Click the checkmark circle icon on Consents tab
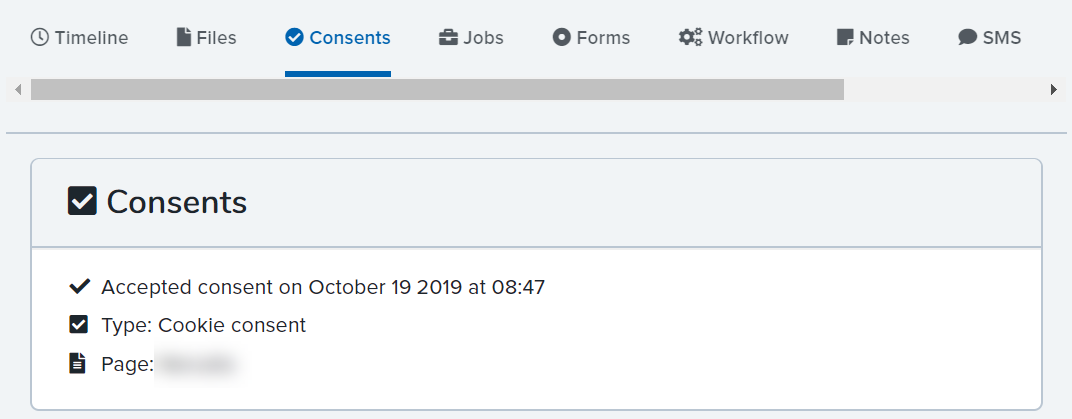 click(294, 38)
